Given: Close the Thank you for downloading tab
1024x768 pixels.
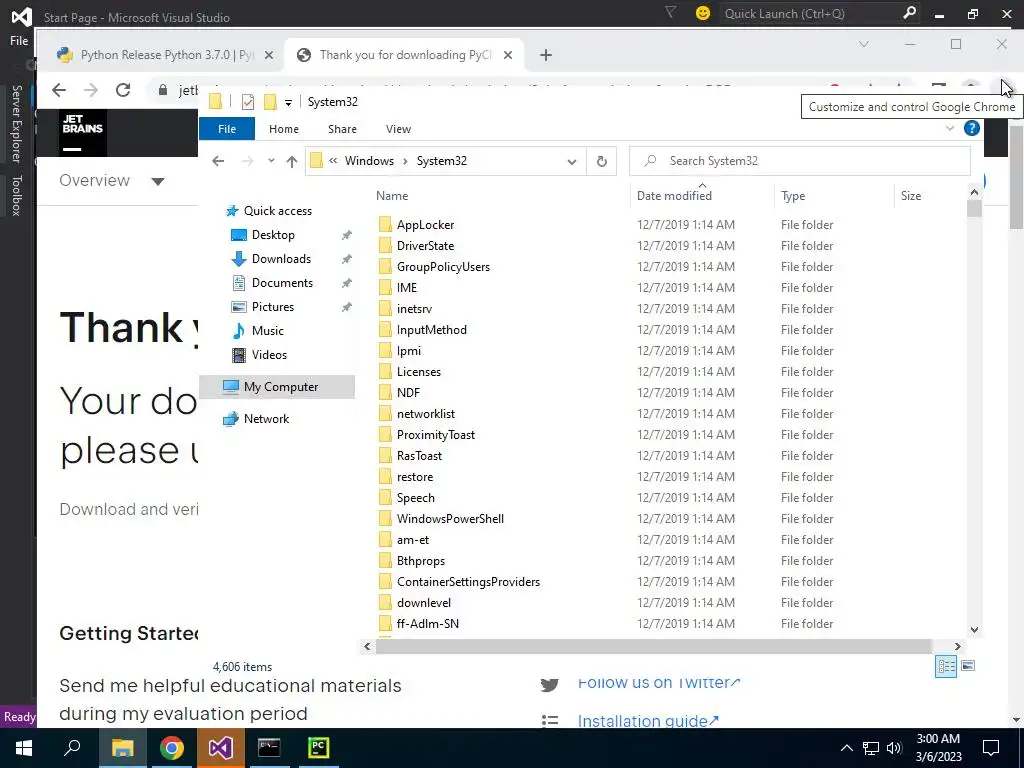Looking at the screenshot, I should tap(508, 56).
